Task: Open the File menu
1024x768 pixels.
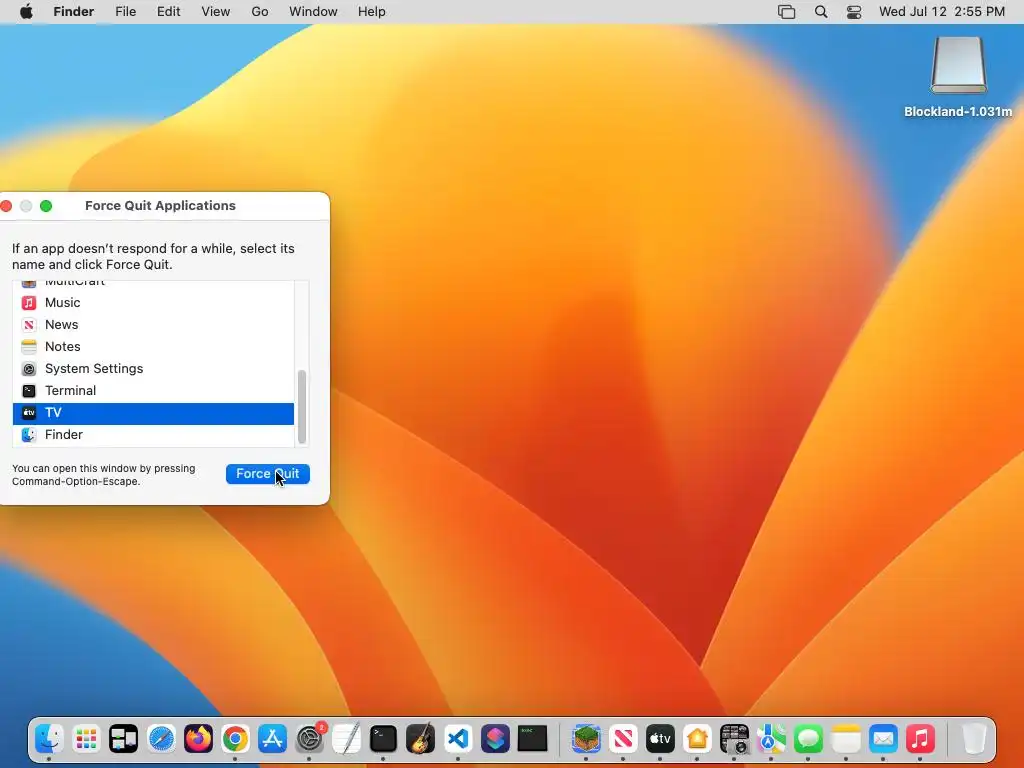Action: pos(125,12)
